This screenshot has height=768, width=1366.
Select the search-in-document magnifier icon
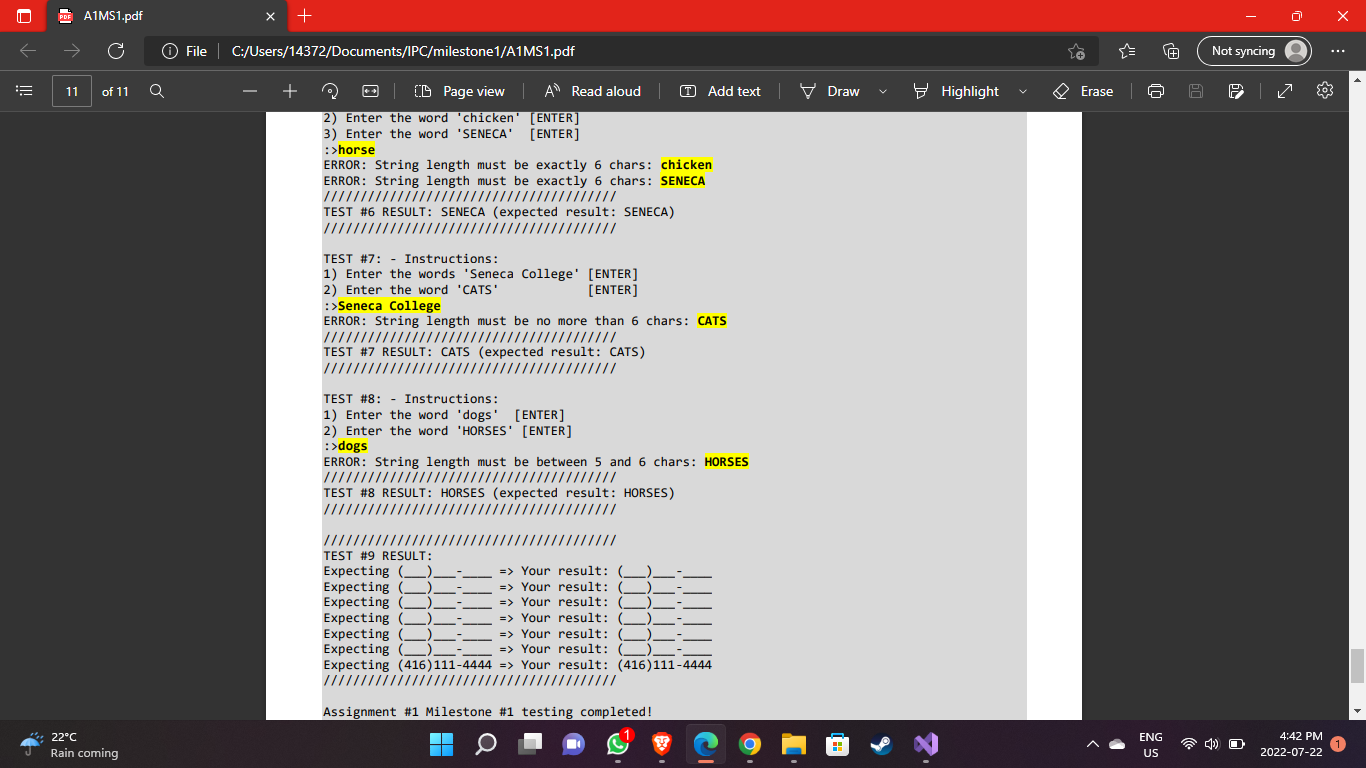(156, 91)
